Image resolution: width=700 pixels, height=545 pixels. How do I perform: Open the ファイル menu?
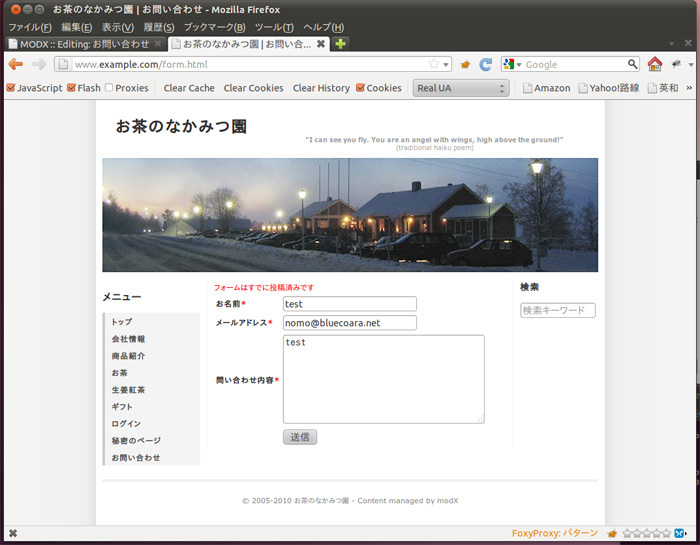(x=30, y=27)
